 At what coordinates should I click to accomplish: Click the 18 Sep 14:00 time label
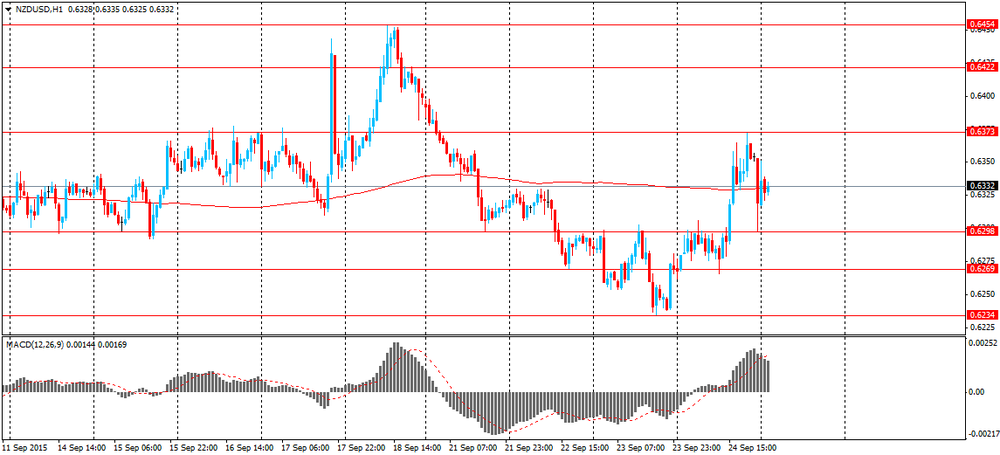(420, 448)
